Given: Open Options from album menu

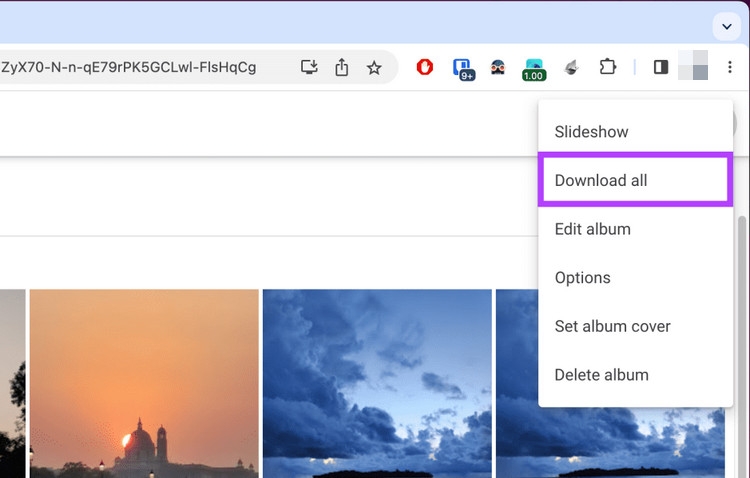Looking at the screenshot, I should click(x=635, y=278).
